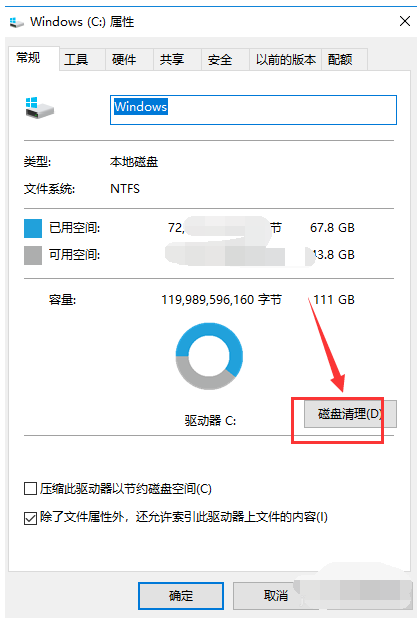Click the 已用空间 label
Screen dimensions: 418x622
pos(74,228)
